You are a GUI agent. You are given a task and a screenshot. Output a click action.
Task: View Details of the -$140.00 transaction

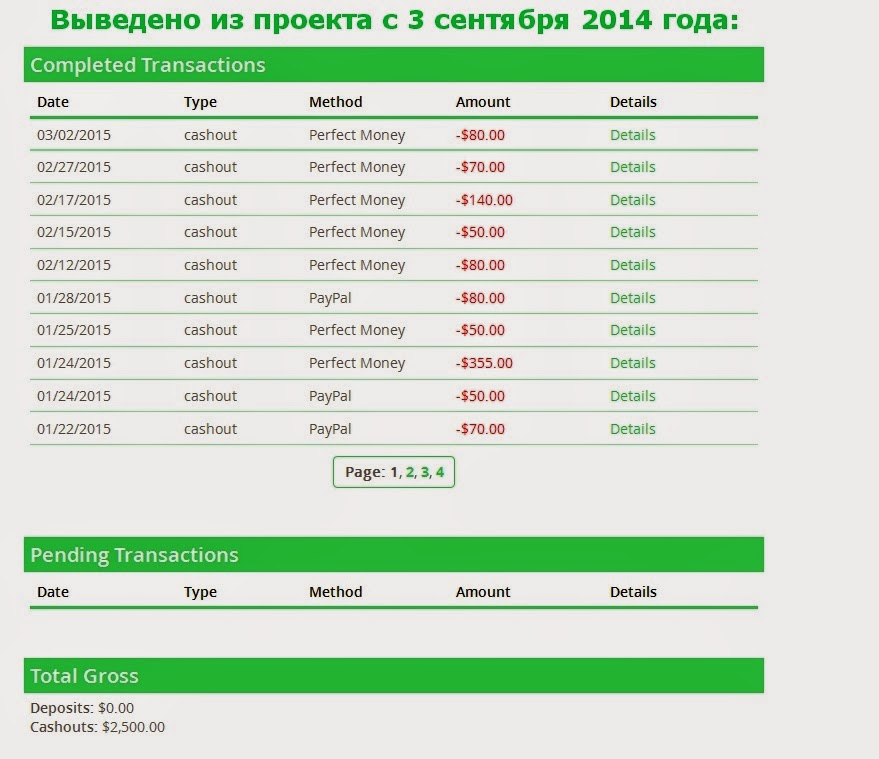pyautogui.click(x=633, y=199)
